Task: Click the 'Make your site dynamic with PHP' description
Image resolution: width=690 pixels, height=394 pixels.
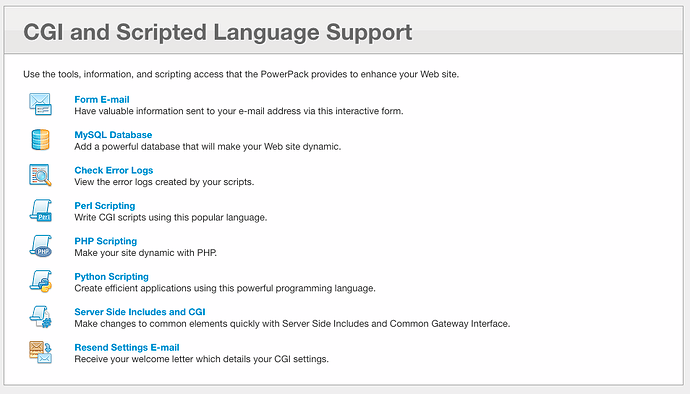Action: (x=146, y=253)
